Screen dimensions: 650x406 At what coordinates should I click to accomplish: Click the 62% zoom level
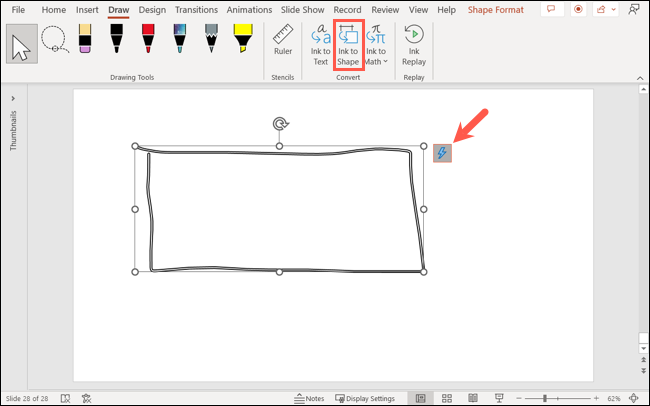pyautogui.click(x=614, y=399)
